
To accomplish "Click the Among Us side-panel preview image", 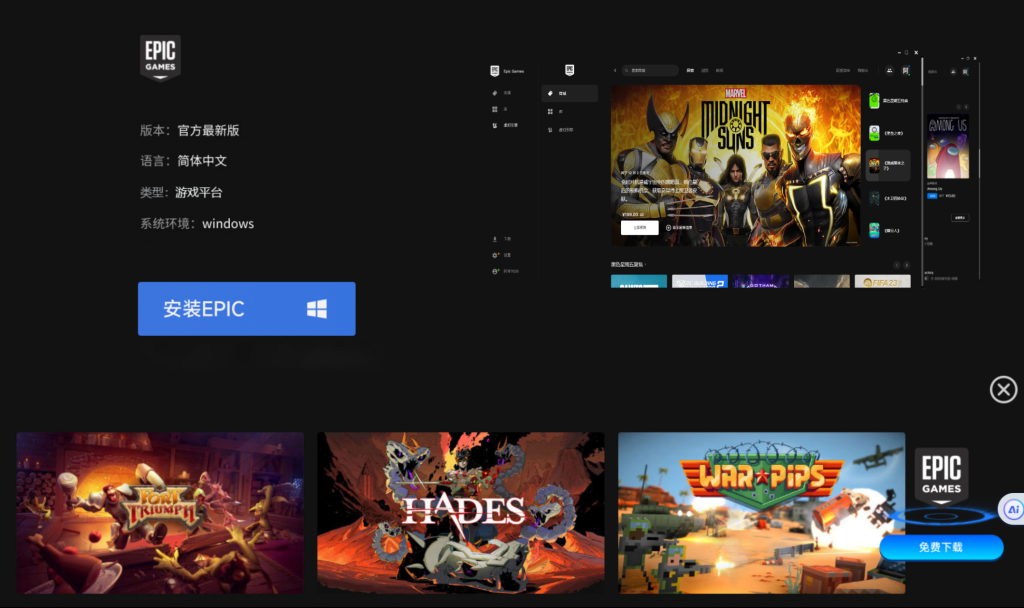I will point(948,147).
